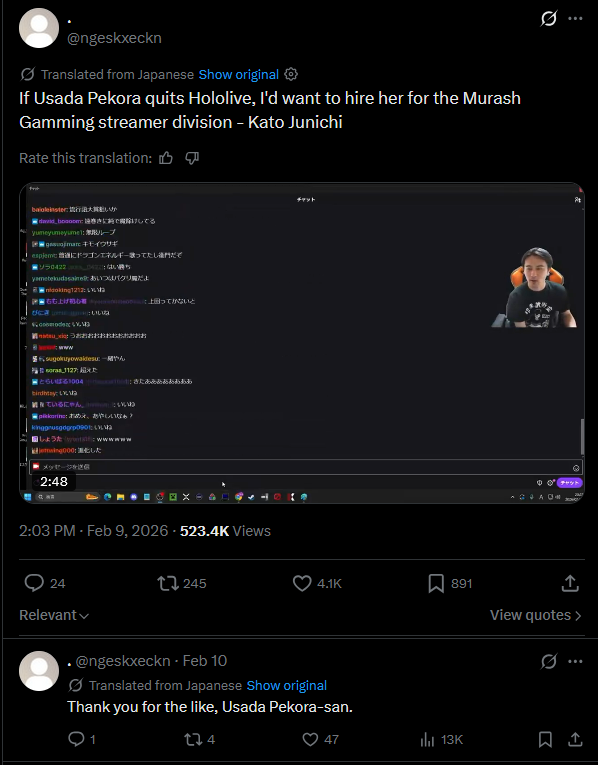Screen dimensions: 598x765
Task: Repost the main post with 245 reposts
Action: (x=182, y=583)
